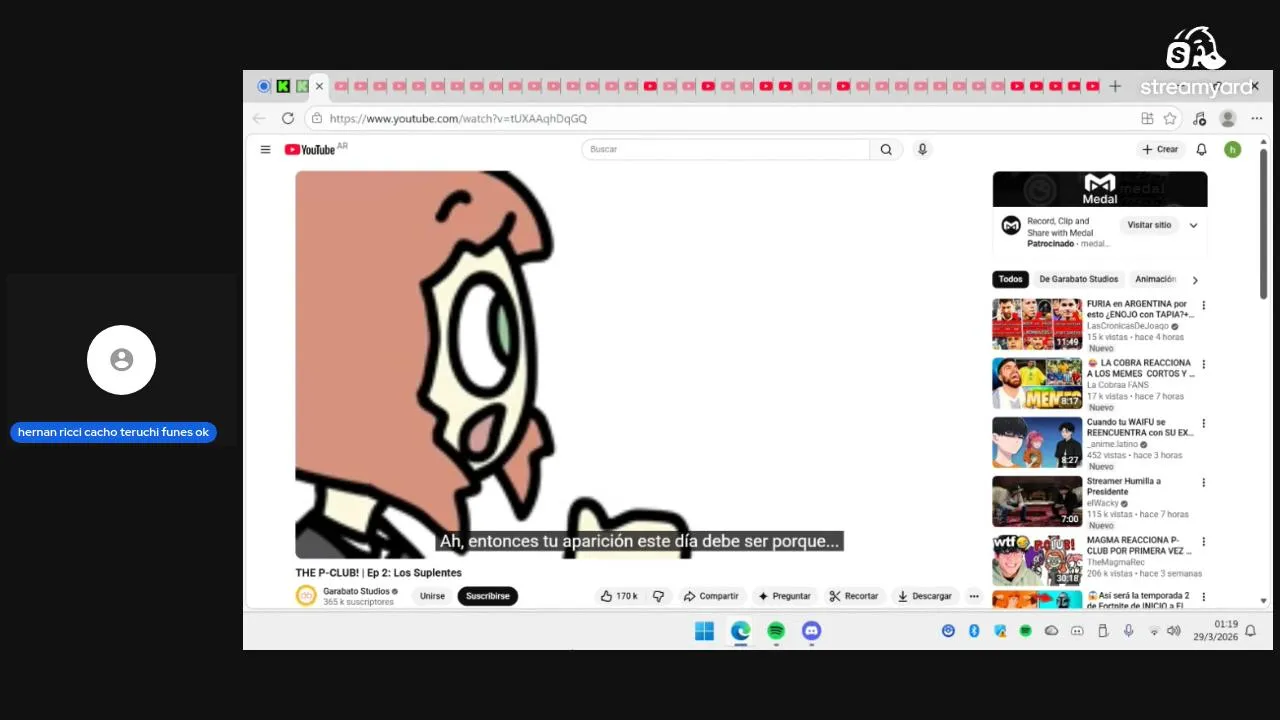Viewport: 1280px width, 720px height.
Task: Open a new browser tab
Action: 1115,86
